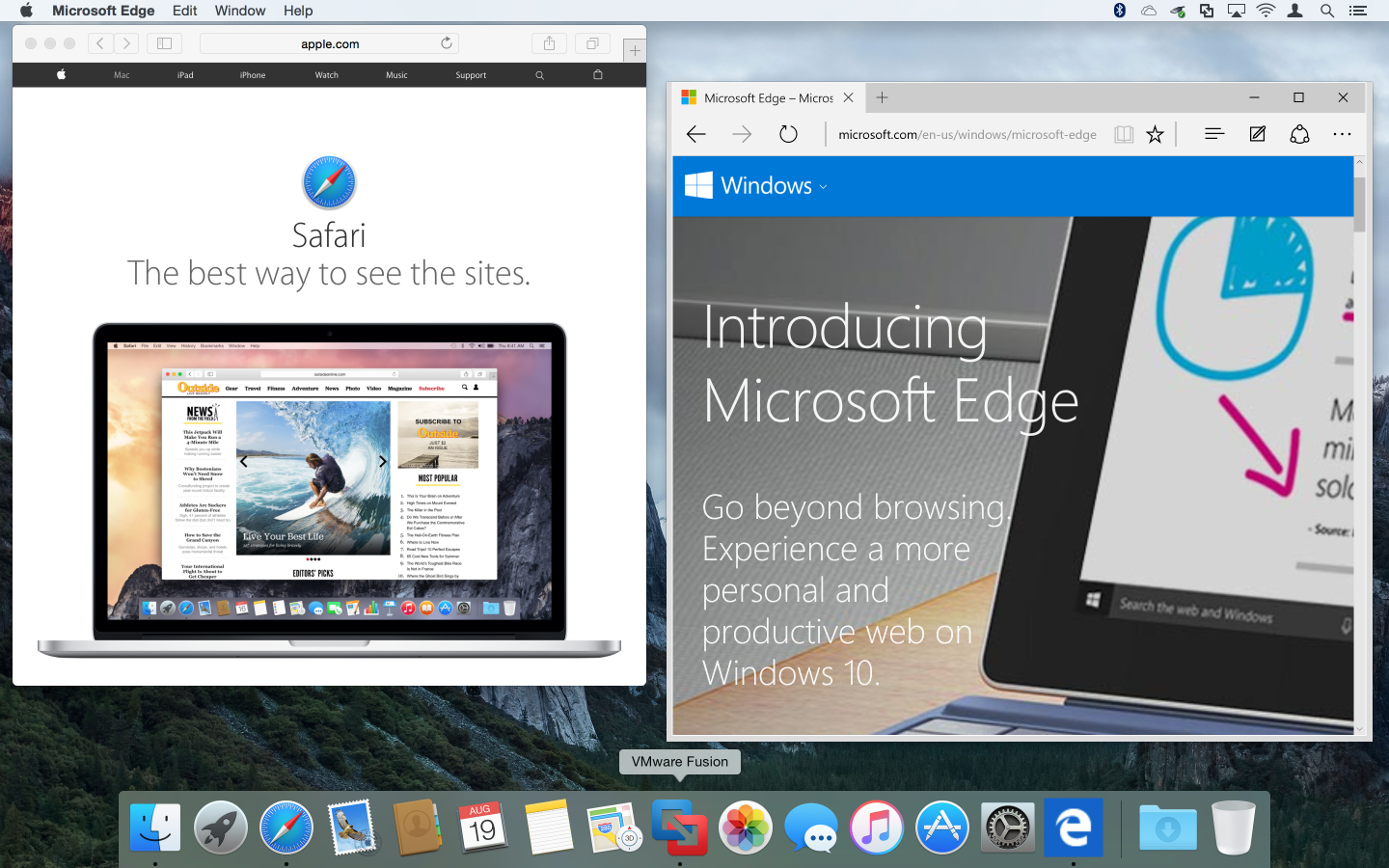Image resolution: width=1389 pixels, height=868 pixels.
Task: Toggle the Safari sidebar
Action: coord(164,42)
